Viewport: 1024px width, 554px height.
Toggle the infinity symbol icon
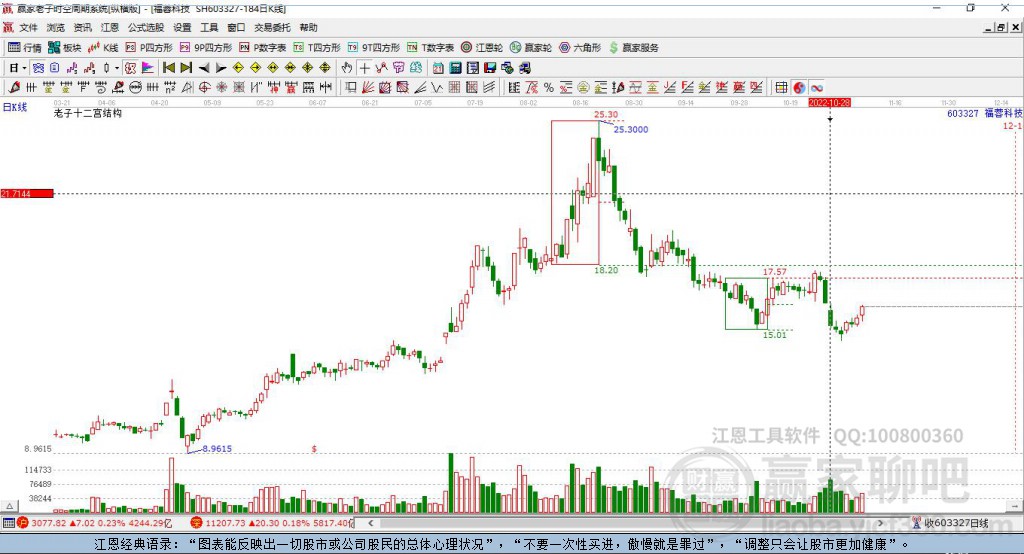816,88
